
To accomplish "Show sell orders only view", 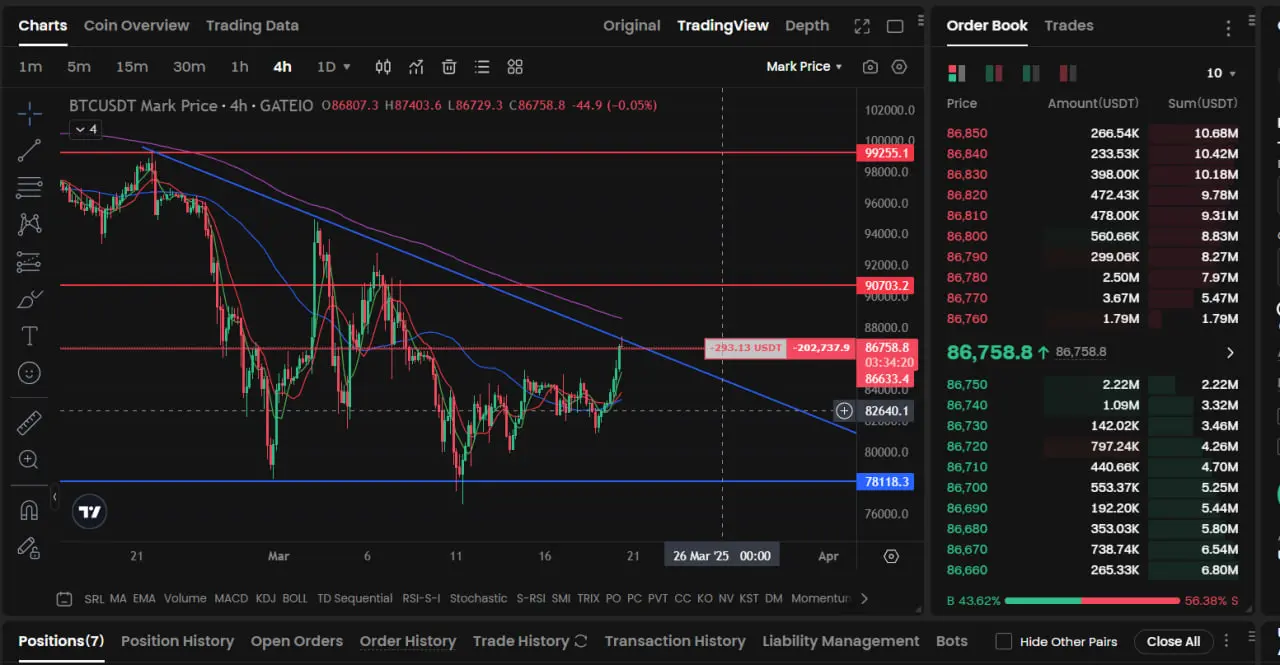I will [1068, 73].
